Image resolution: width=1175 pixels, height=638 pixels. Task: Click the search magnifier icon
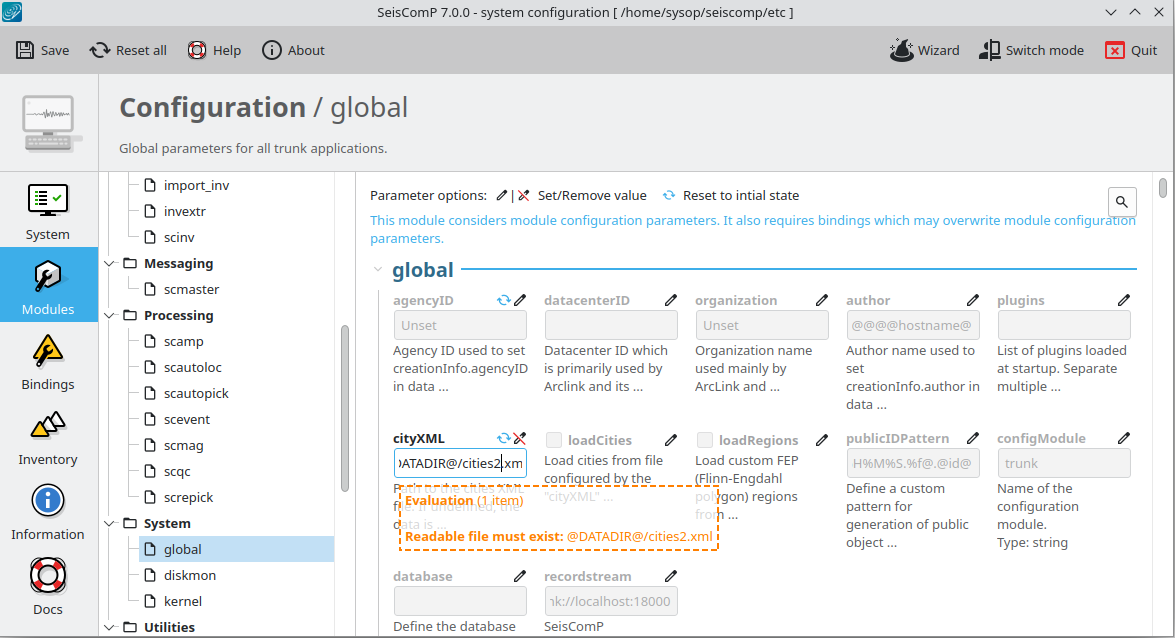(1122, 202)
